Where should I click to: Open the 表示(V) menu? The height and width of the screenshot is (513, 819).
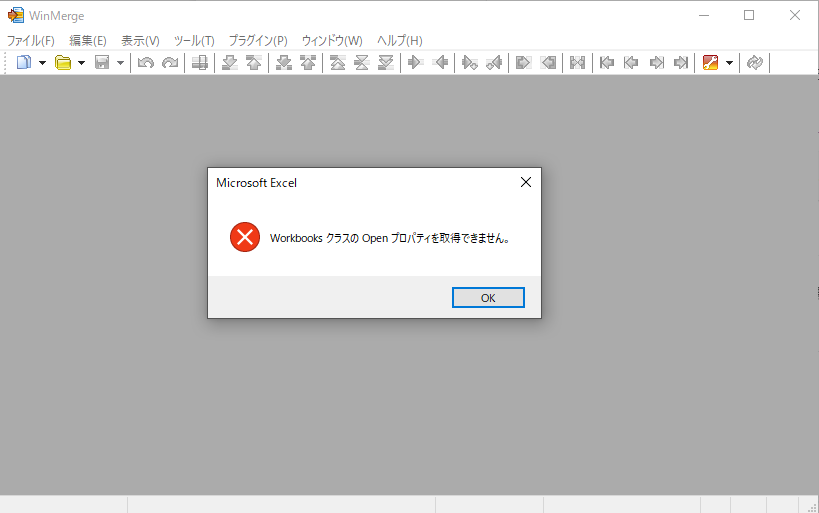coord(141,40)
